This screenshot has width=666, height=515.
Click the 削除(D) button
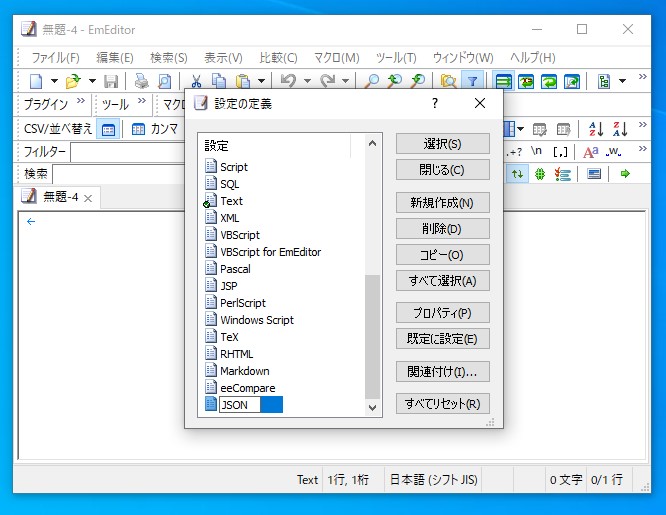(443, 229)
